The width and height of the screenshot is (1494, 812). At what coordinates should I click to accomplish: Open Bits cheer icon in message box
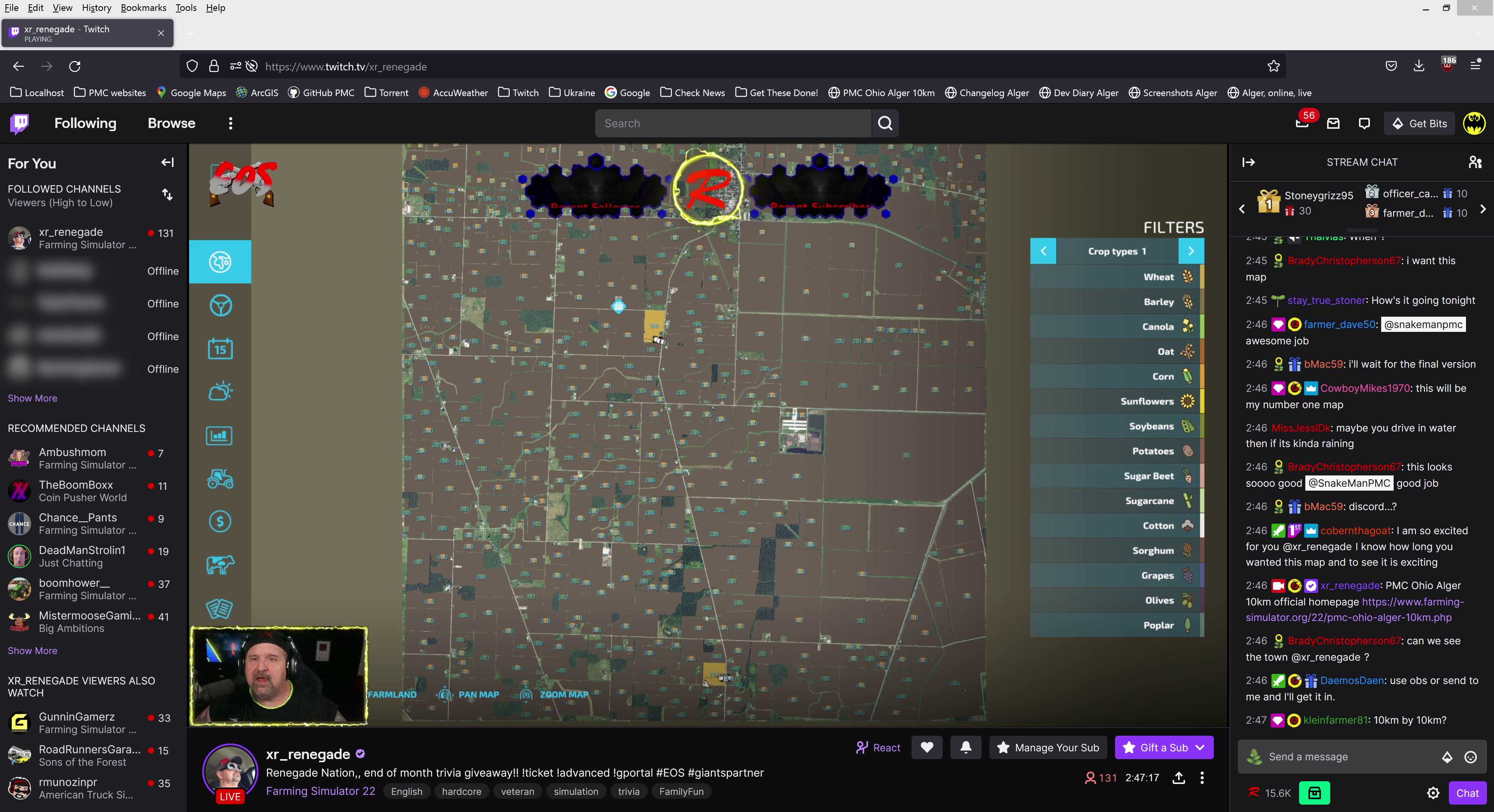1447,757
